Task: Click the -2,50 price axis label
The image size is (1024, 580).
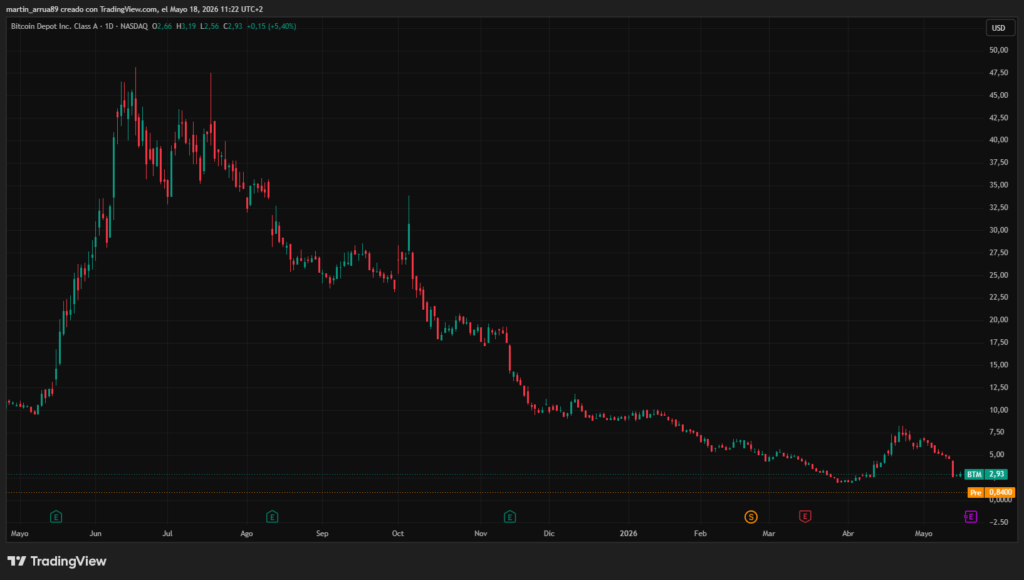Action: click(x=999, y=522)
